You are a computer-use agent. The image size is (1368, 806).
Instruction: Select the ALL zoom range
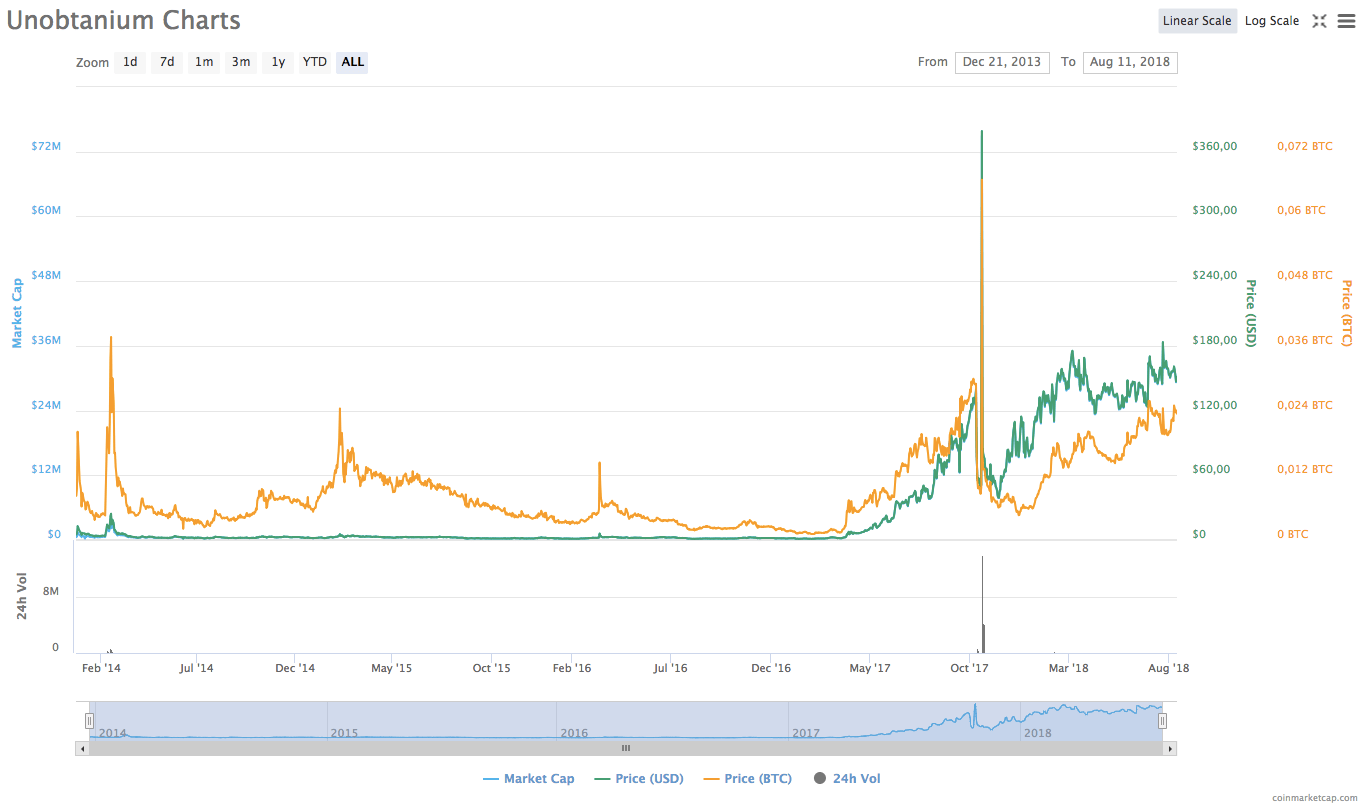point(353,62)
